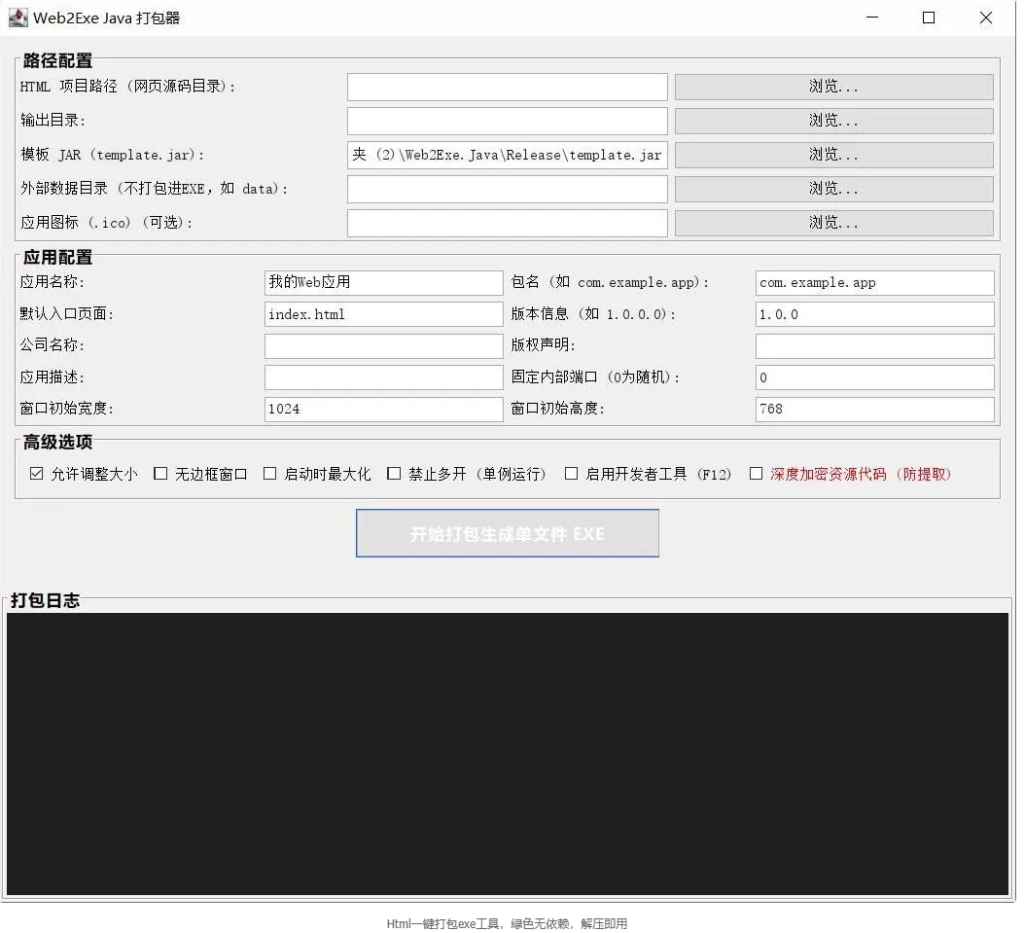Click the 应用描述 label
This screenshot has height=933, width=1024.
pyautogui.click(x=52, y=377)
